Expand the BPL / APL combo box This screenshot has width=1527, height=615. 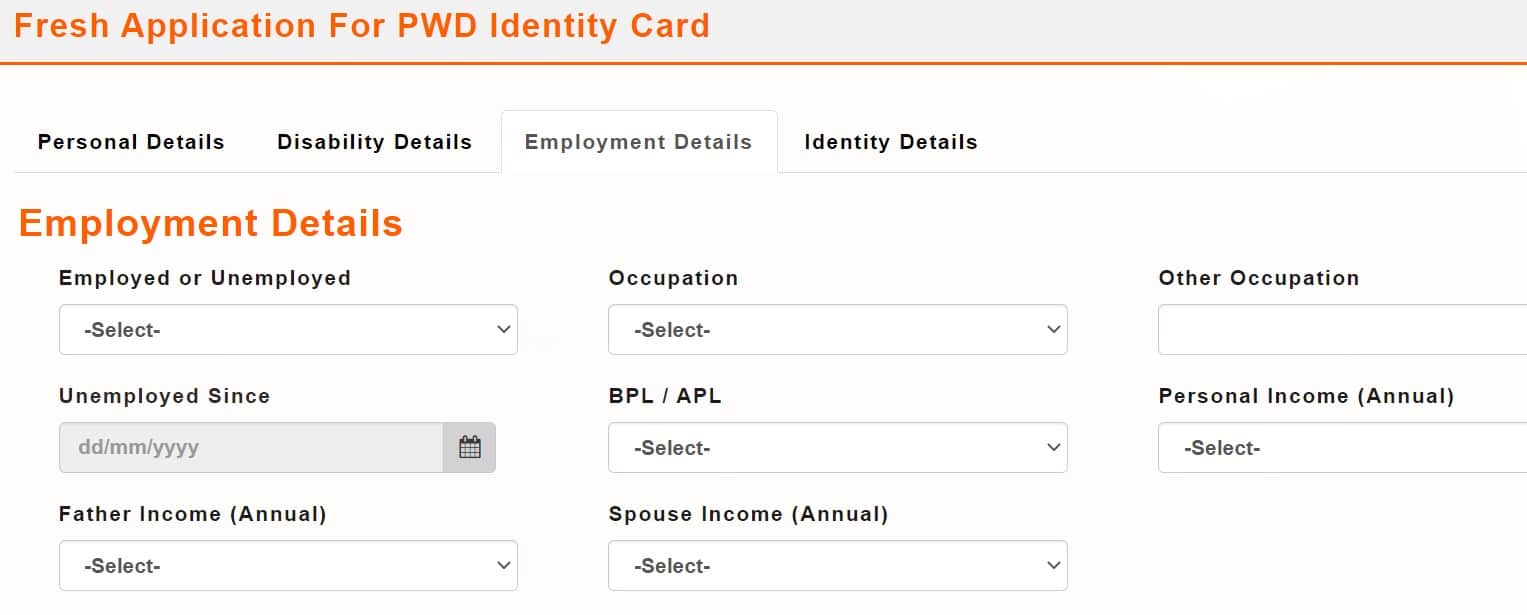click(x=838, y=447)
